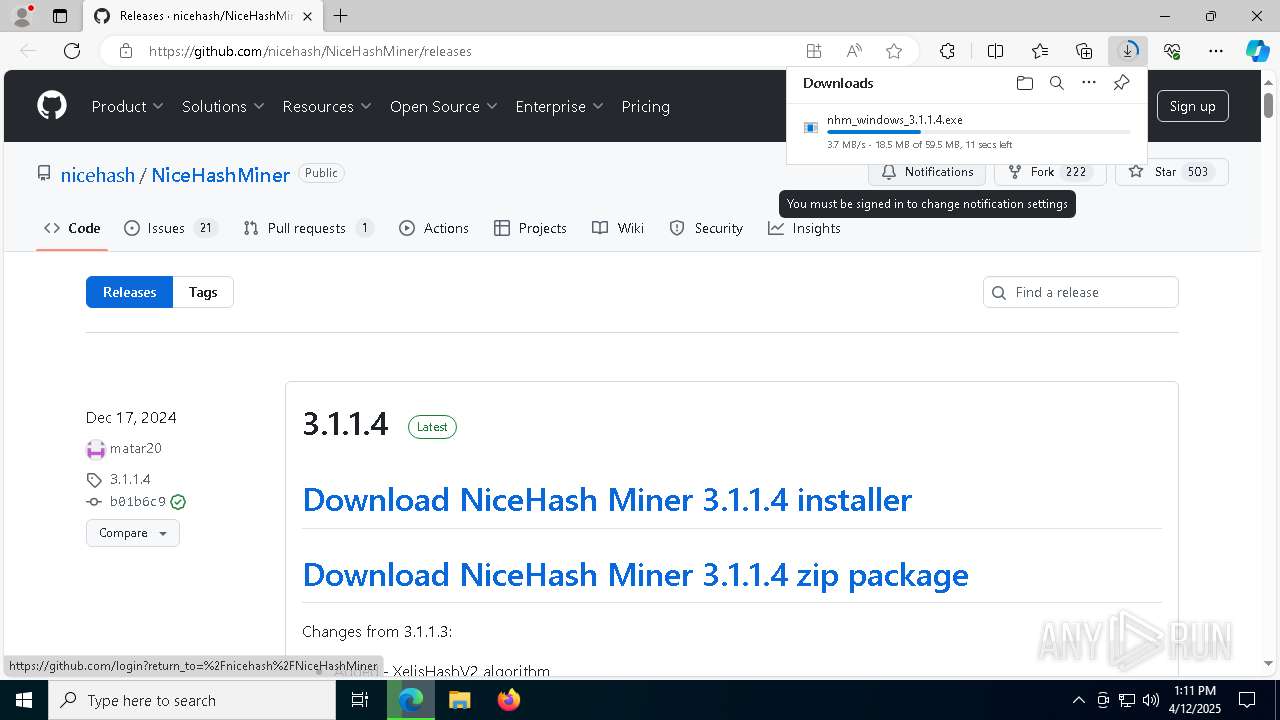
Task: Open Windows Start menu
Action: 24,700
